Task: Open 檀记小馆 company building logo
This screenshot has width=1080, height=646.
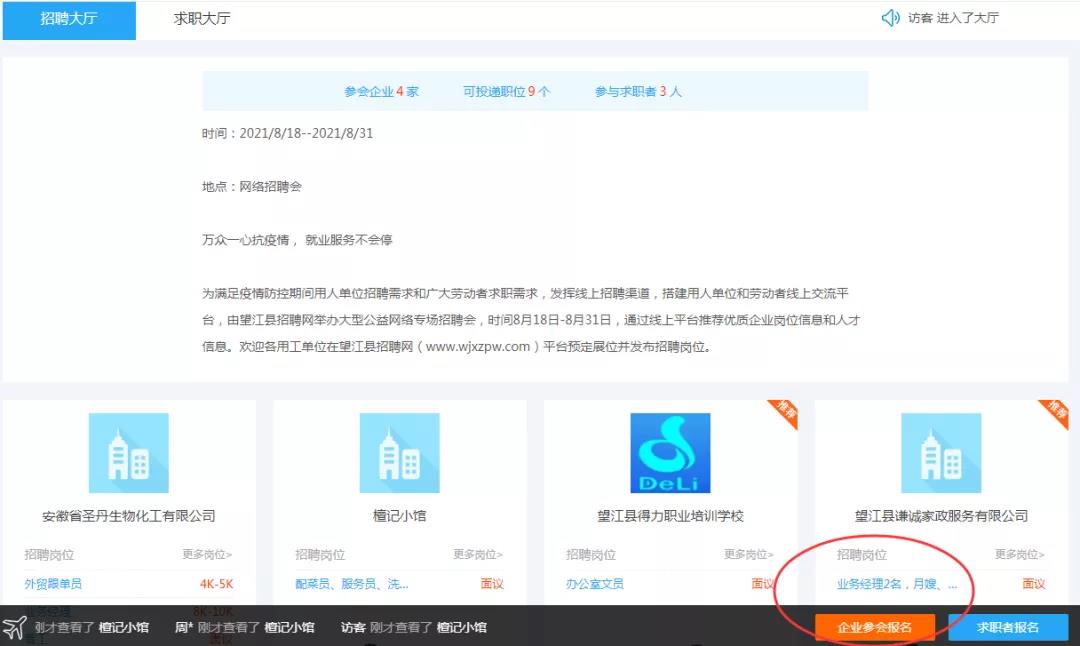Action: (399, 452)
